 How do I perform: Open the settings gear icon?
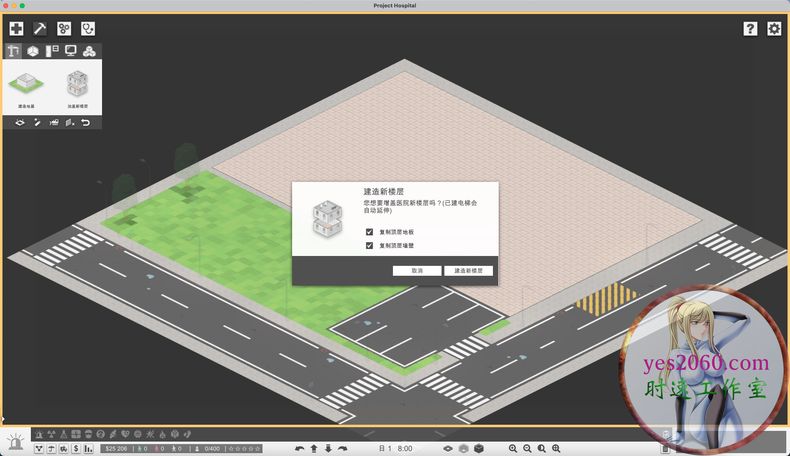click(774, 29)
